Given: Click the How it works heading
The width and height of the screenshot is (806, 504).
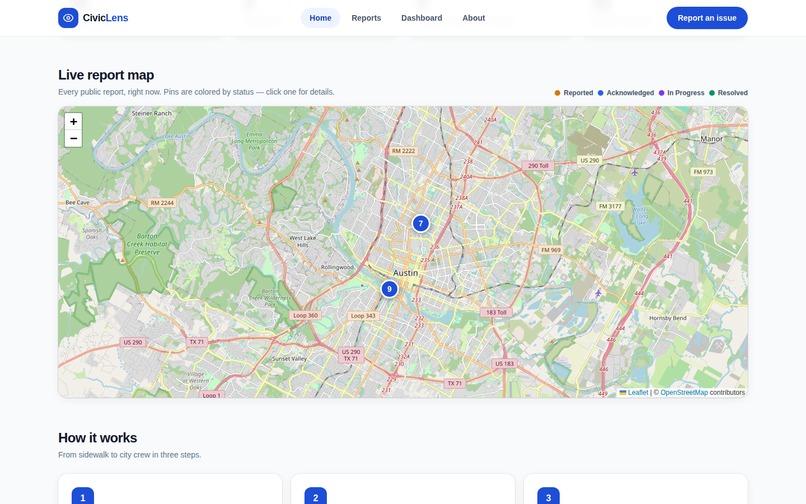Looking at the screenshot, I should point(98,438).
